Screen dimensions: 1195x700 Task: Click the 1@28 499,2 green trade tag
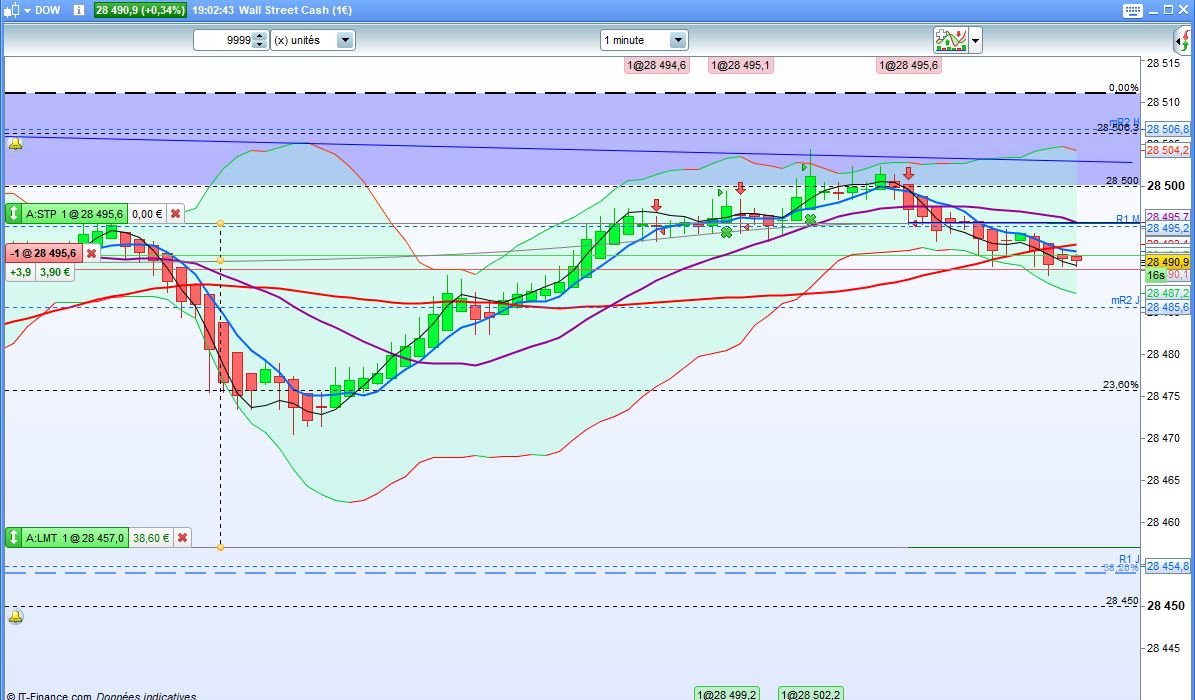[x=726, y=694]
